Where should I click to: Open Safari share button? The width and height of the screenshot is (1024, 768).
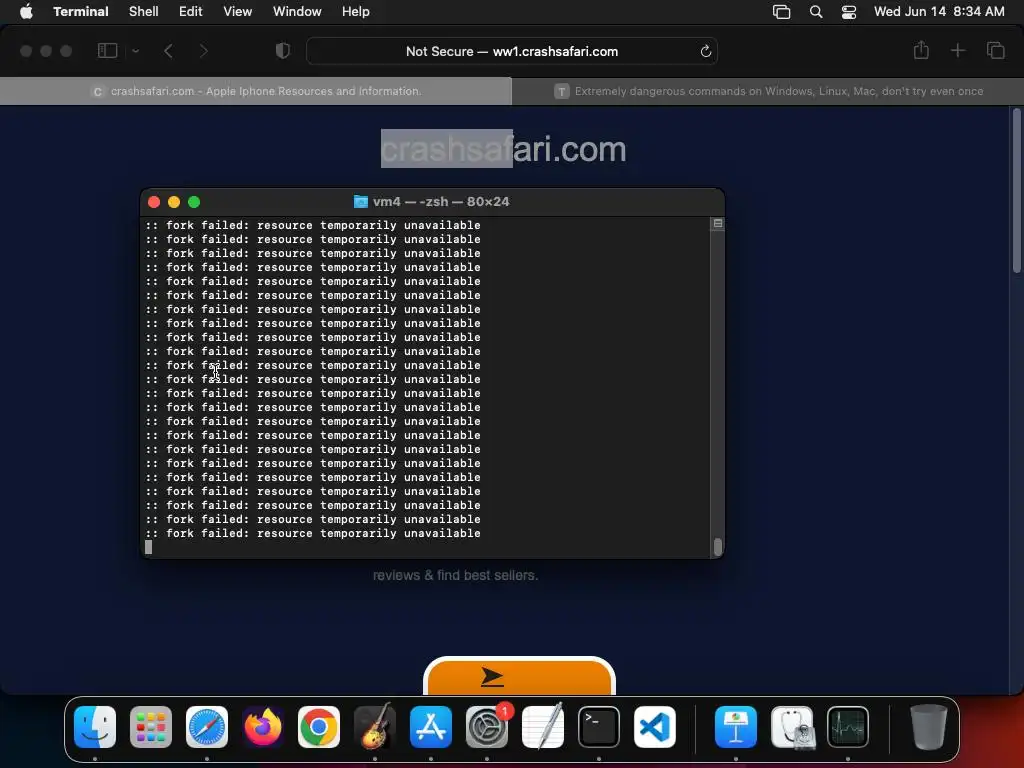coord(921,50)
